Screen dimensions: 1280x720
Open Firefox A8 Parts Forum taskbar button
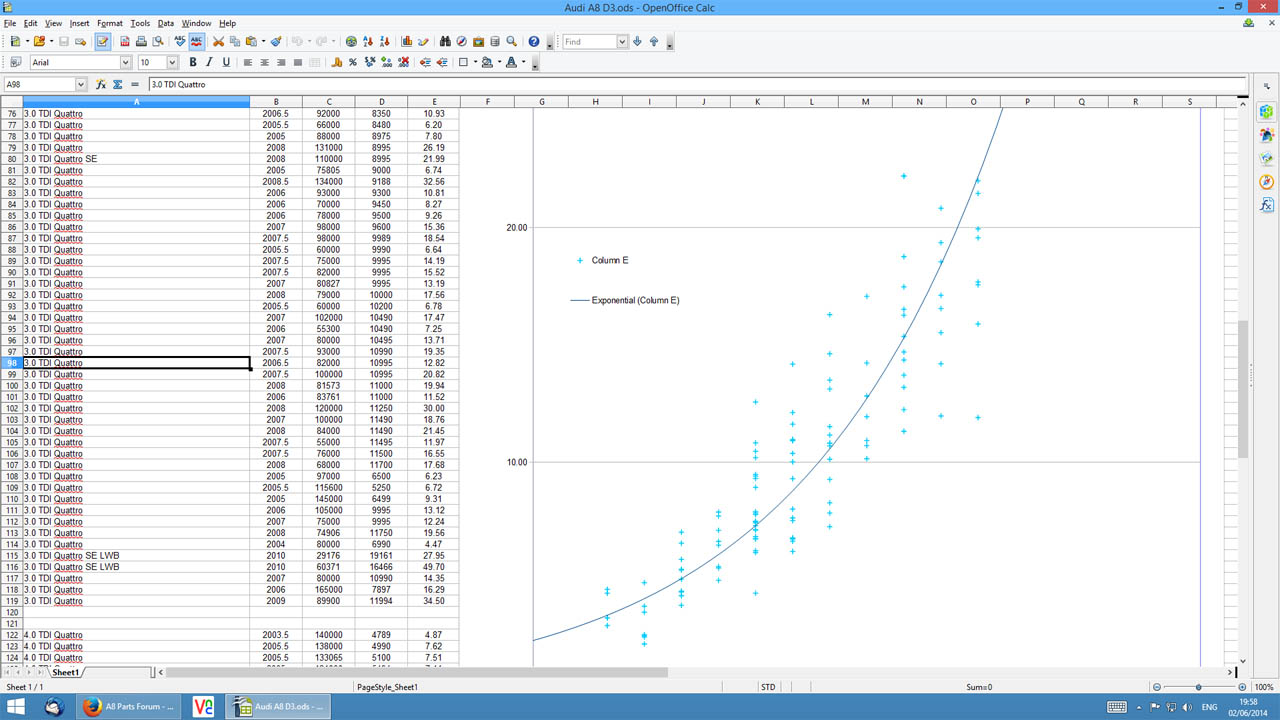coord(127,707)
